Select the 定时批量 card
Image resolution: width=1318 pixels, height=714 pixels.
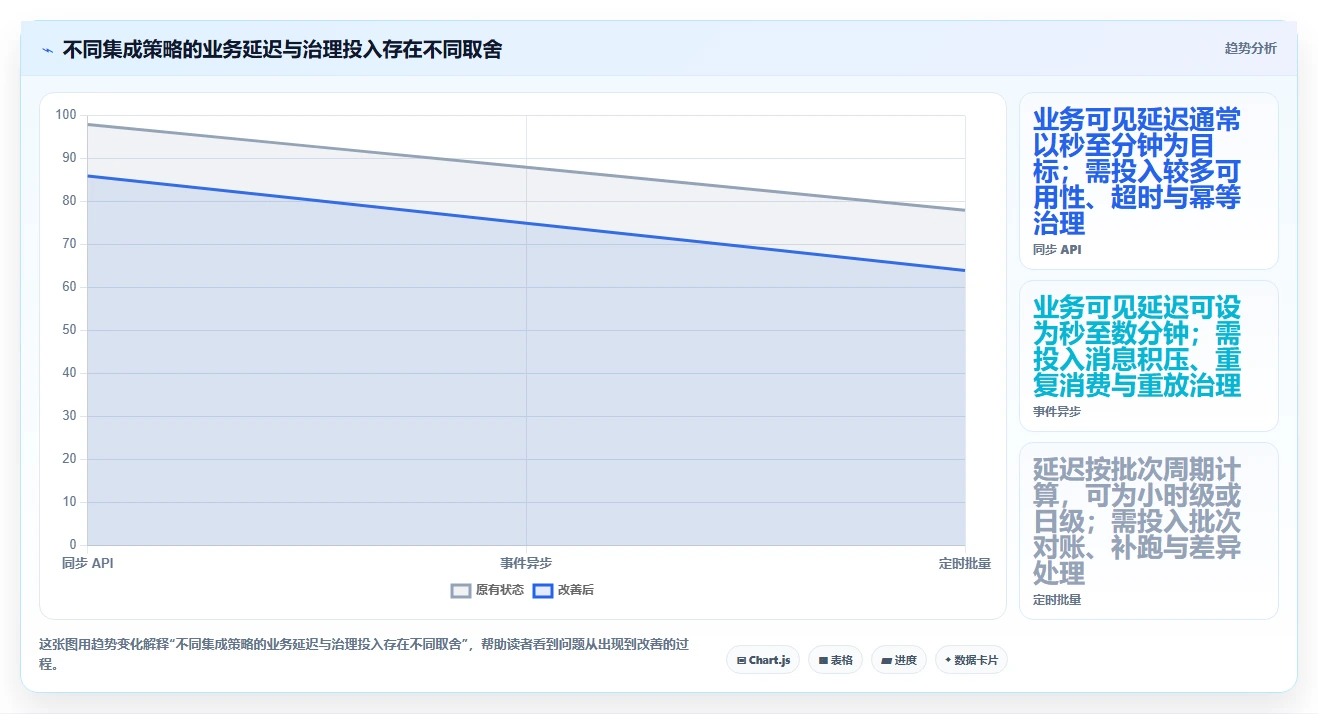(1148, 531)
